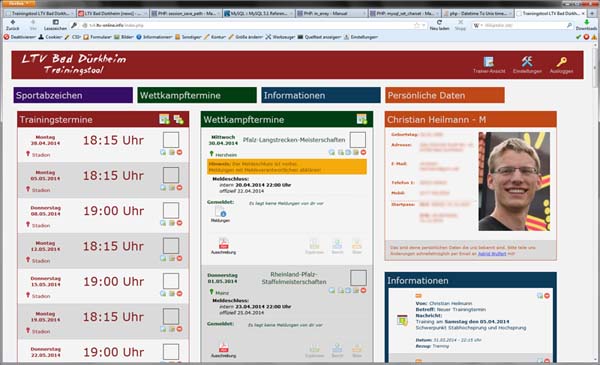Tick checkbox for Montag 19.05.2014 training

[x=171, y=316]
